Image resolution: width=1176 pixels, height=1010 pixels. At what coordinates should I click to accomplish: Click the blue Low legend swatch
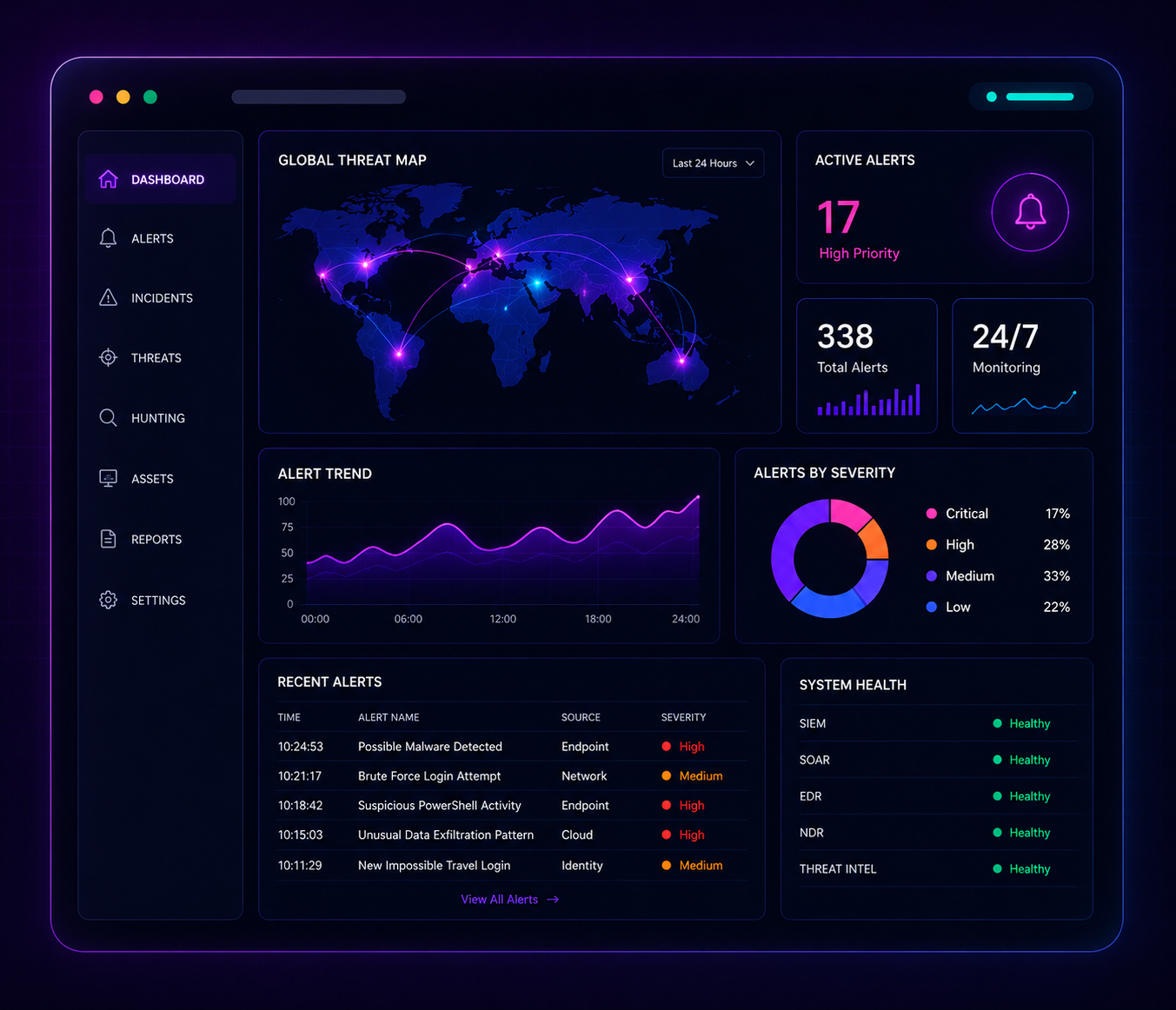pos(932,607)
